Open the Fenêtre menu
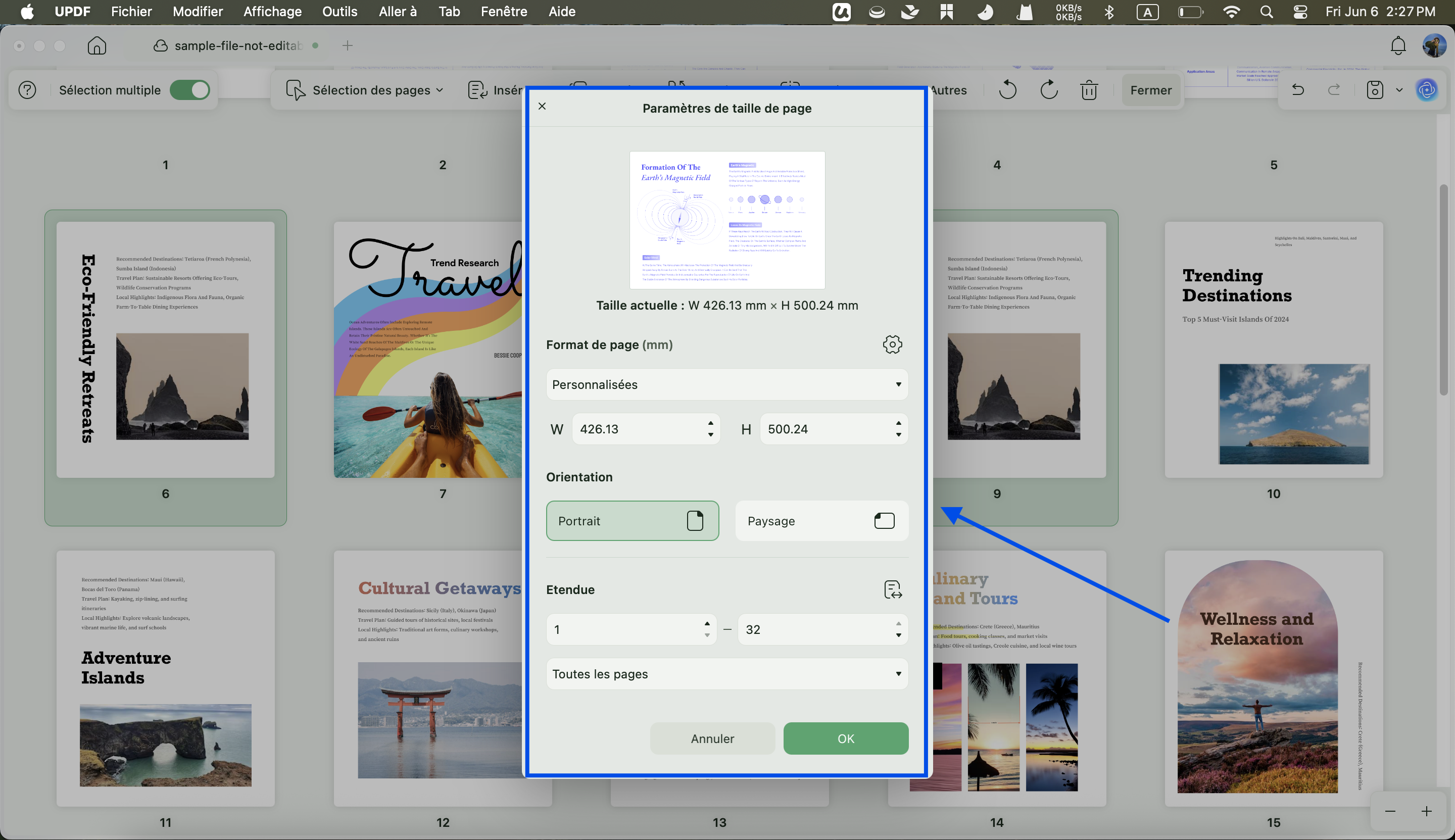1455x840 pixels. click(x=504, y=12)
